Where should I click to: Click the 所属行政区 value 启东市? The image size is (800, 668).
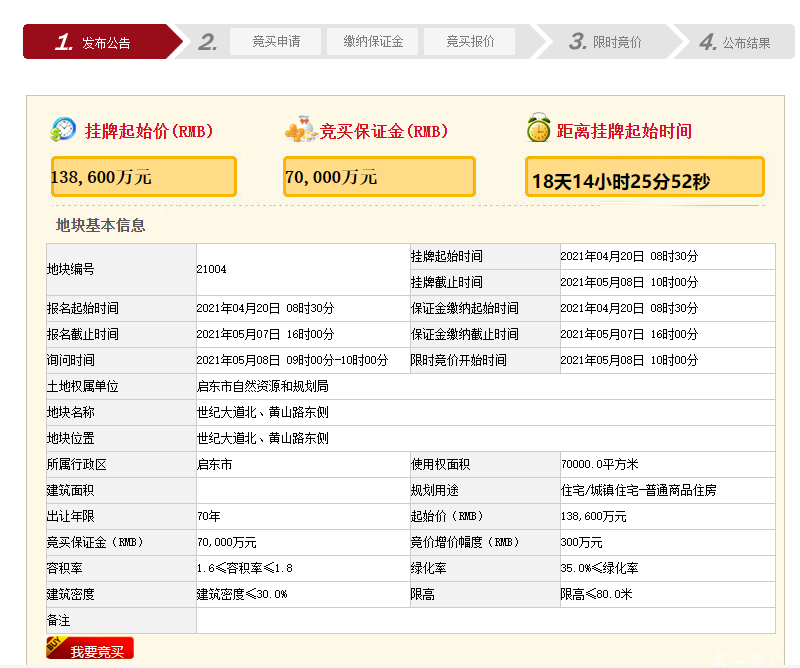(214, 464)
